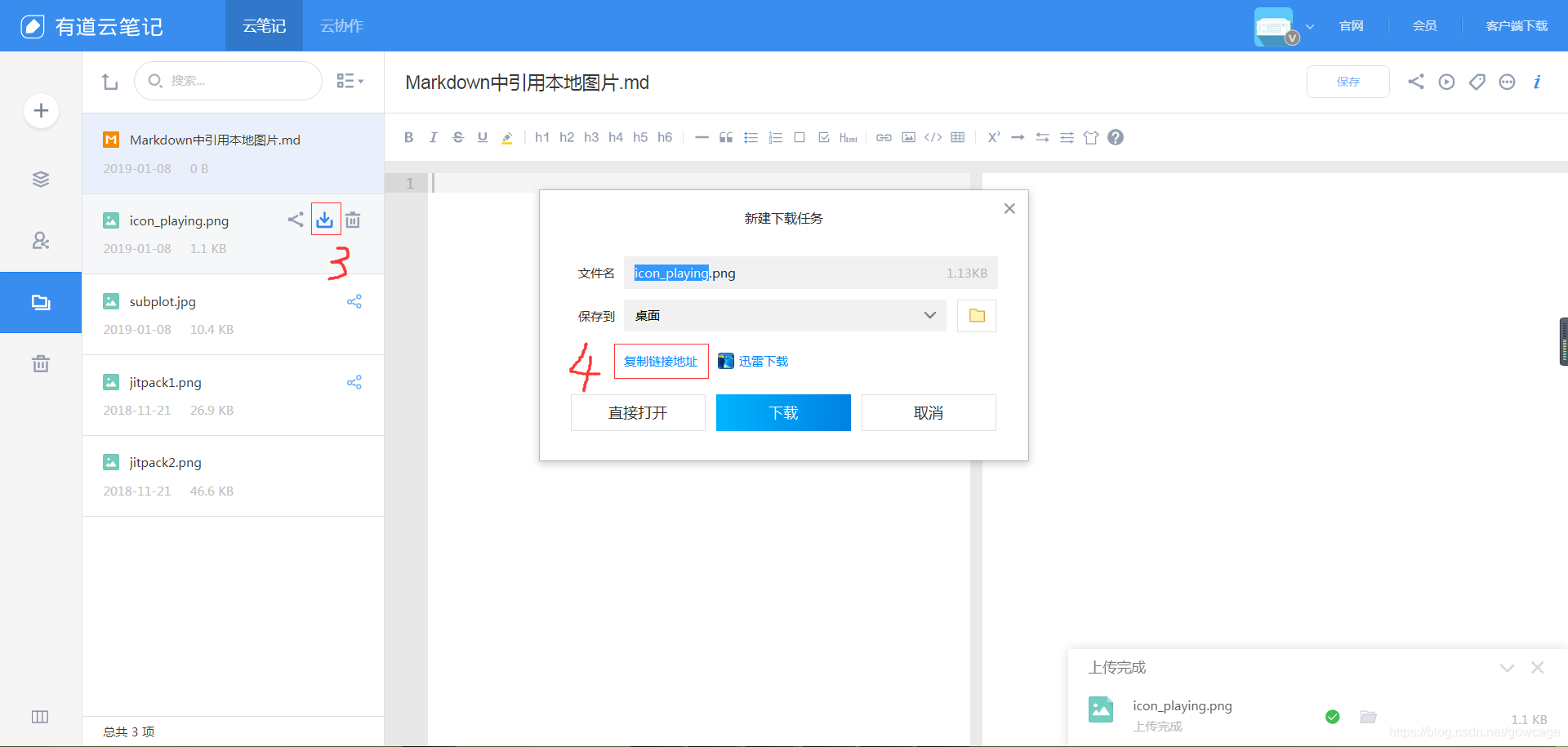Viewport: 1568px width, 747px height.
Task: Apply strikethrough formatting
Action: click(457, 137)
